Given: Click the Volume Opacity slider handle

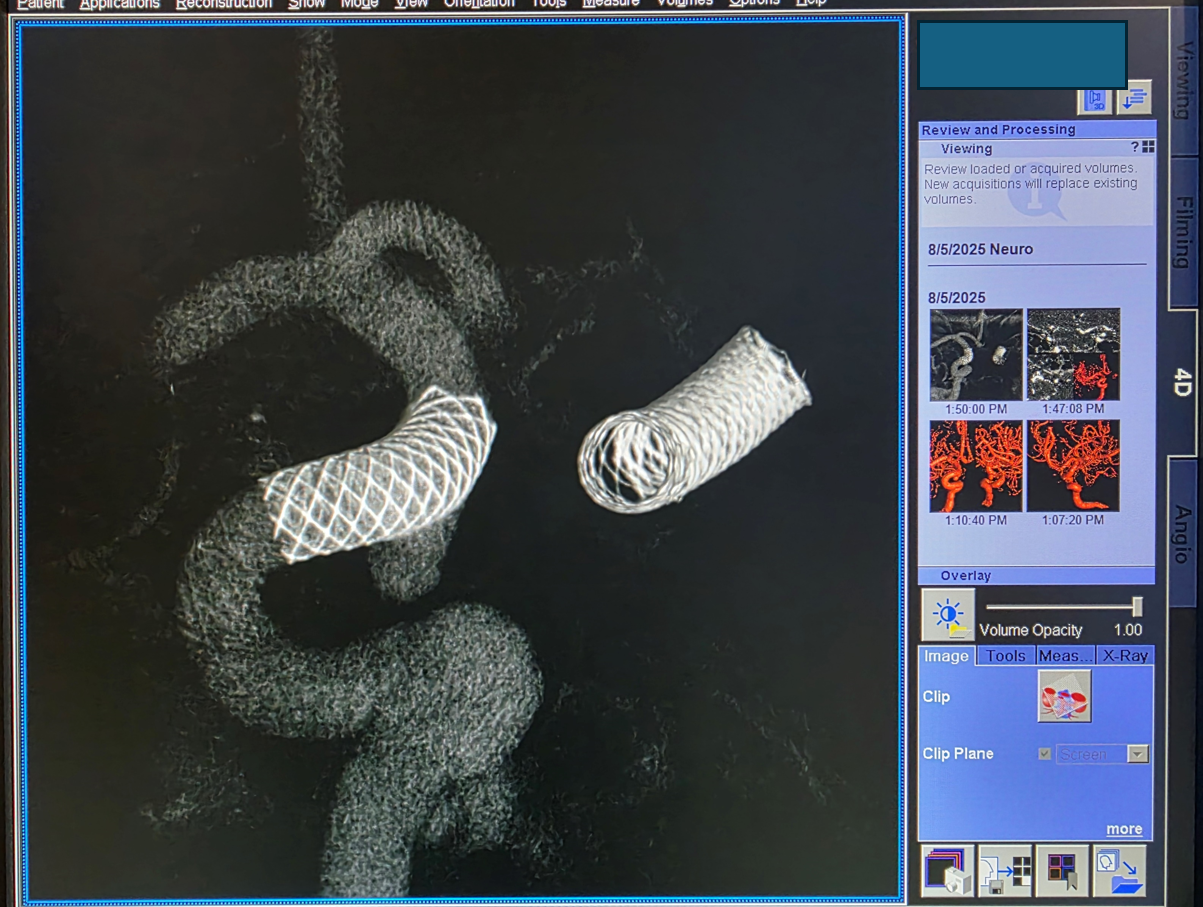Looking at the screenshot, I should [x=1137, y=607].
